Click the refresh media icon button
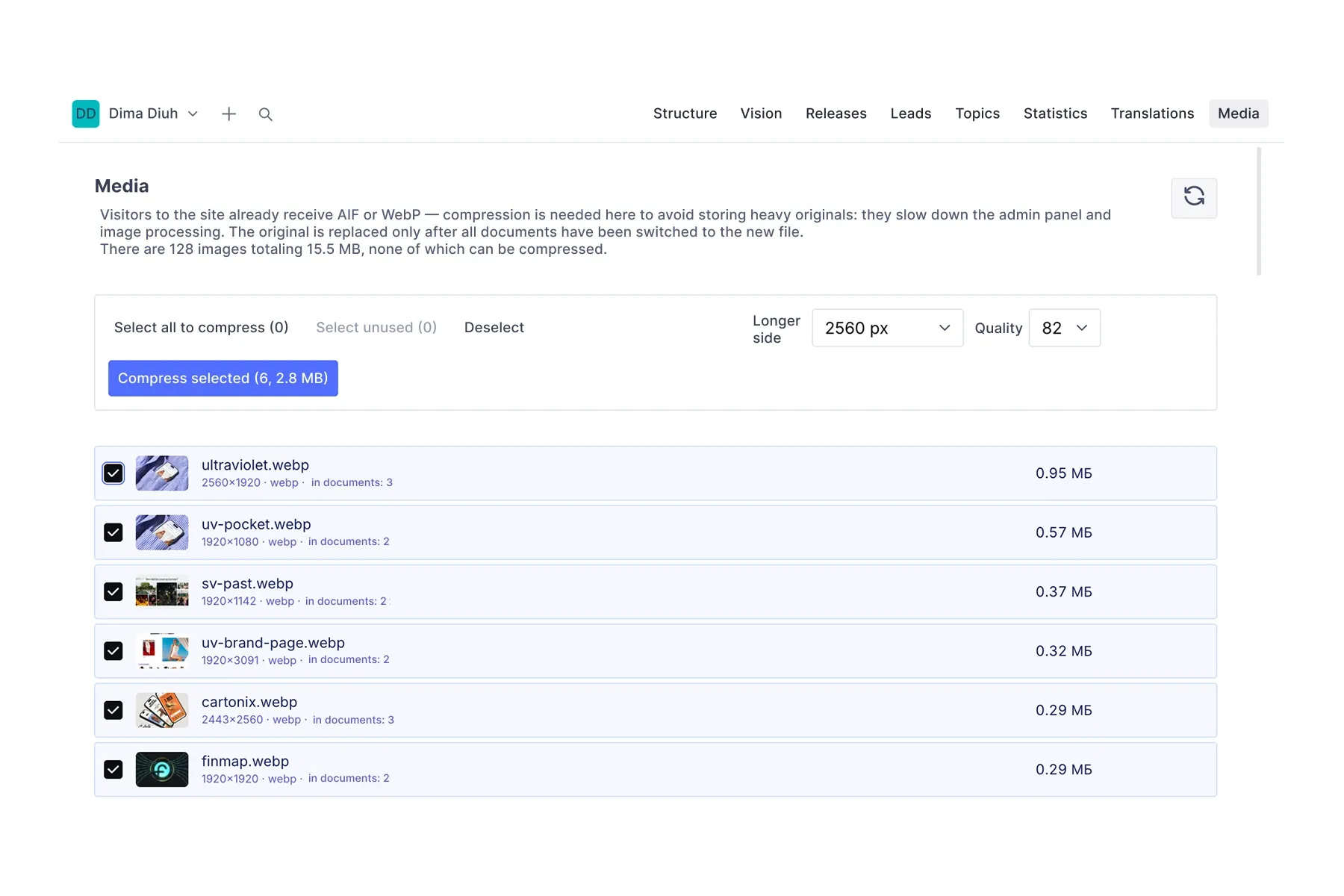This screenshot has height=896, width=1344. 1193,198
